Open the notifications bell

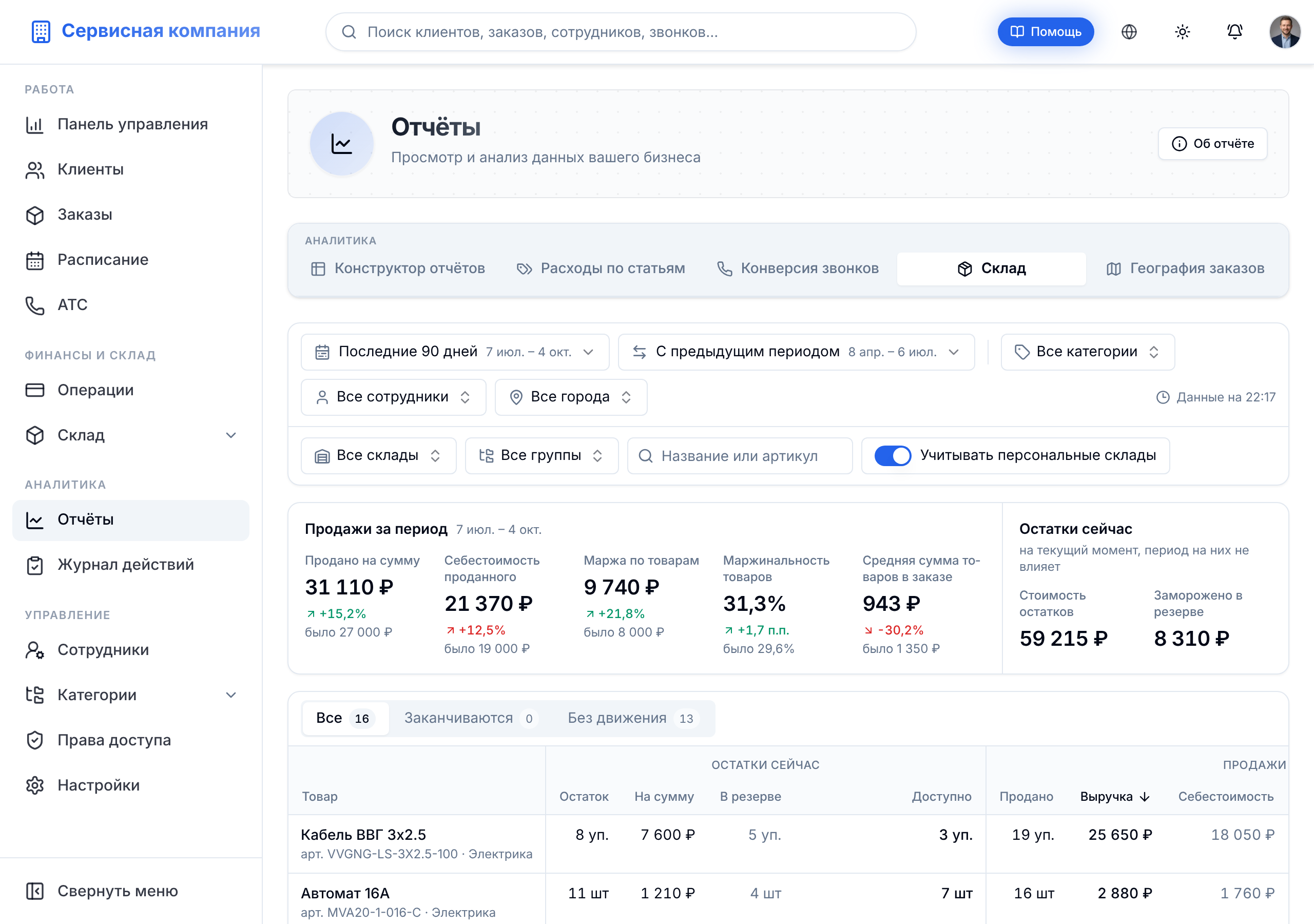[1234, 31]
